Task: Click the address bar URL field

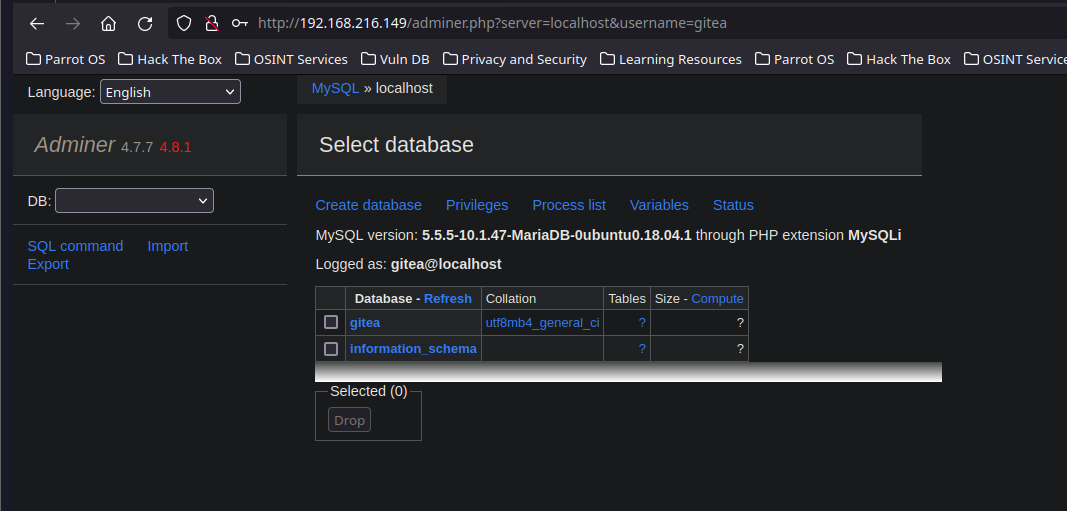Action: 612,23
